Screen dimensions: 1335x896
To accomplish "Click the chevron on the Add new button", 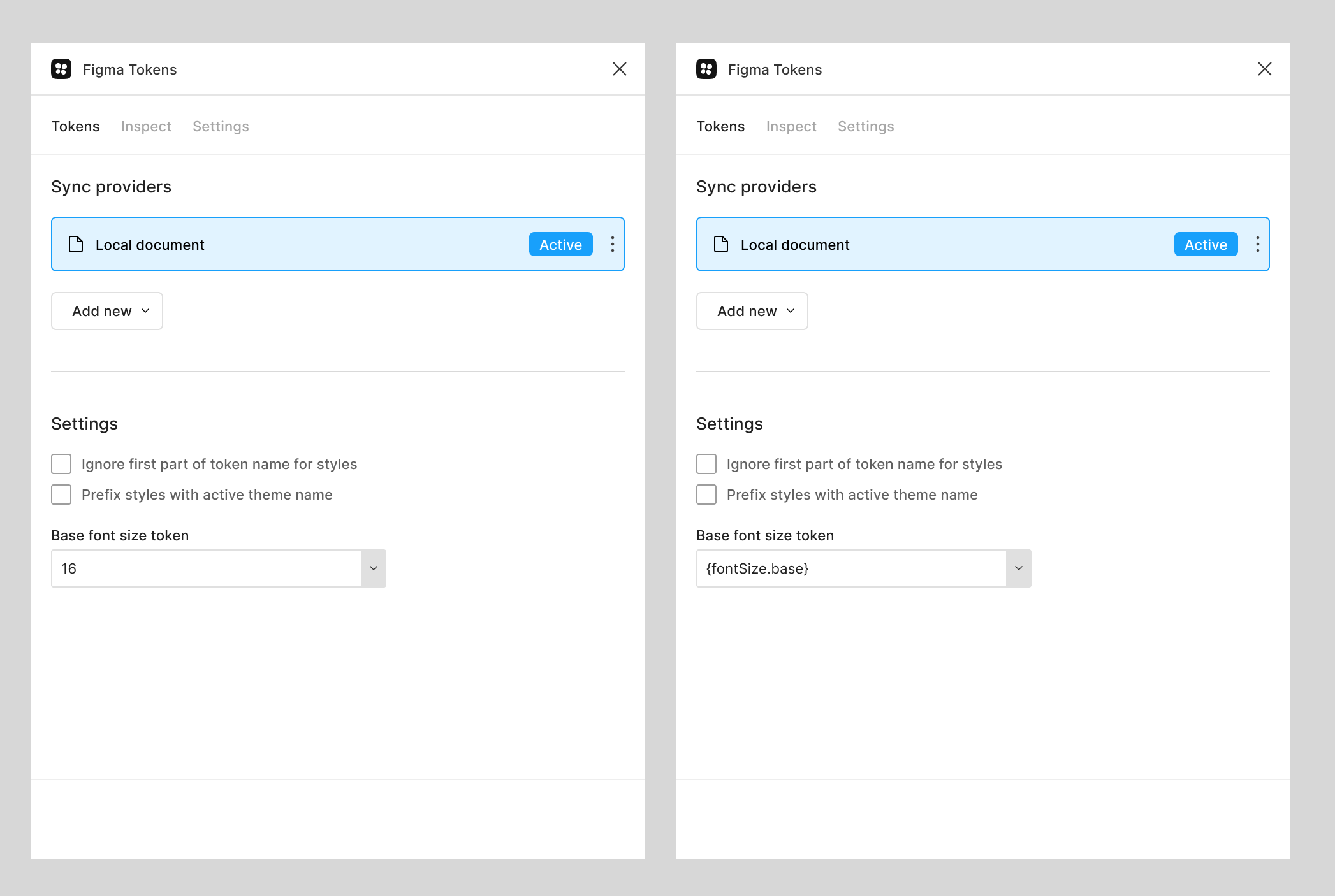I will pyautogui.click(x=145, y=311).
